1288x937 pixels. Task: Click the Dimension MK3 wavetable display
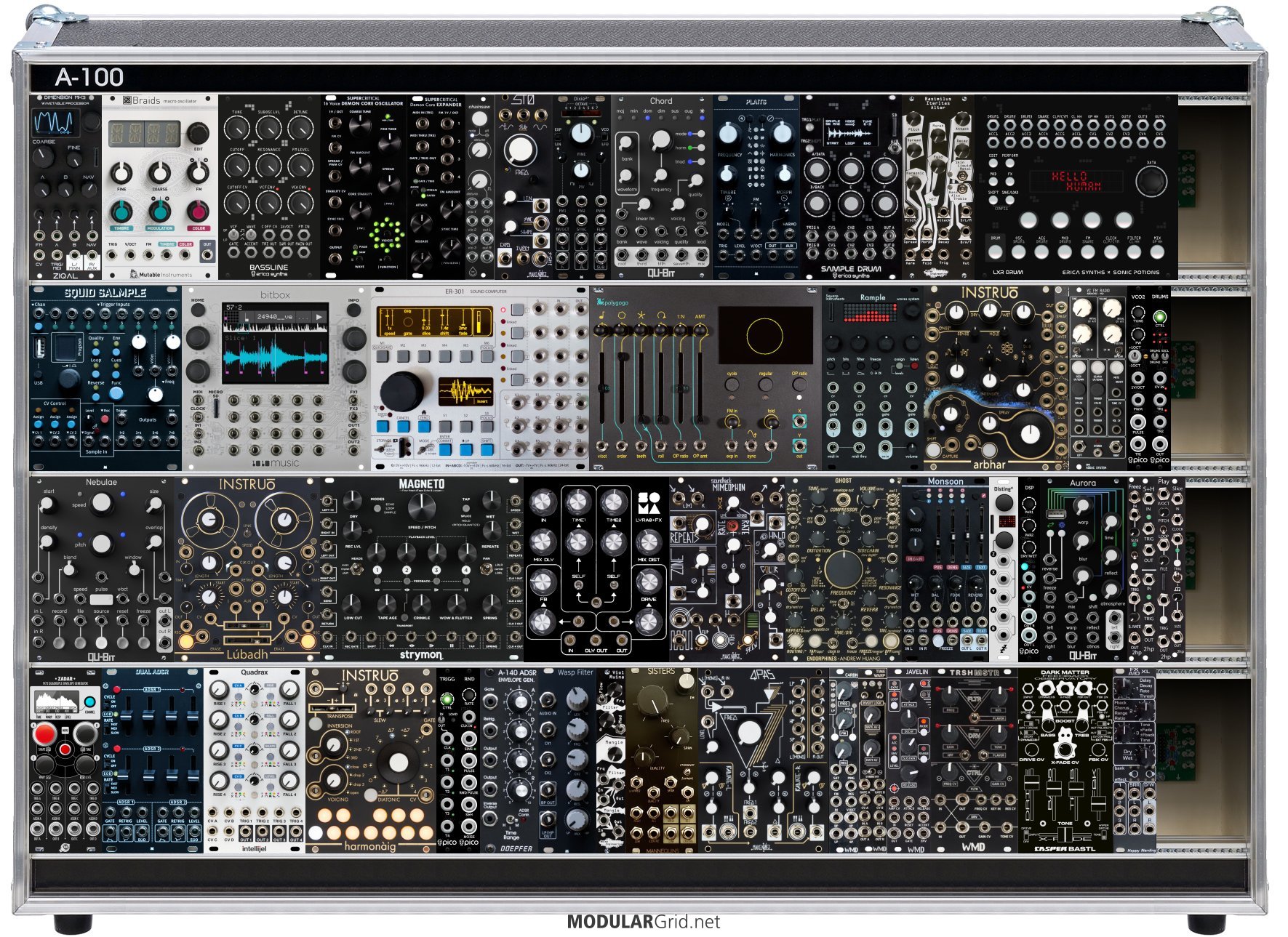click(56, 122)
